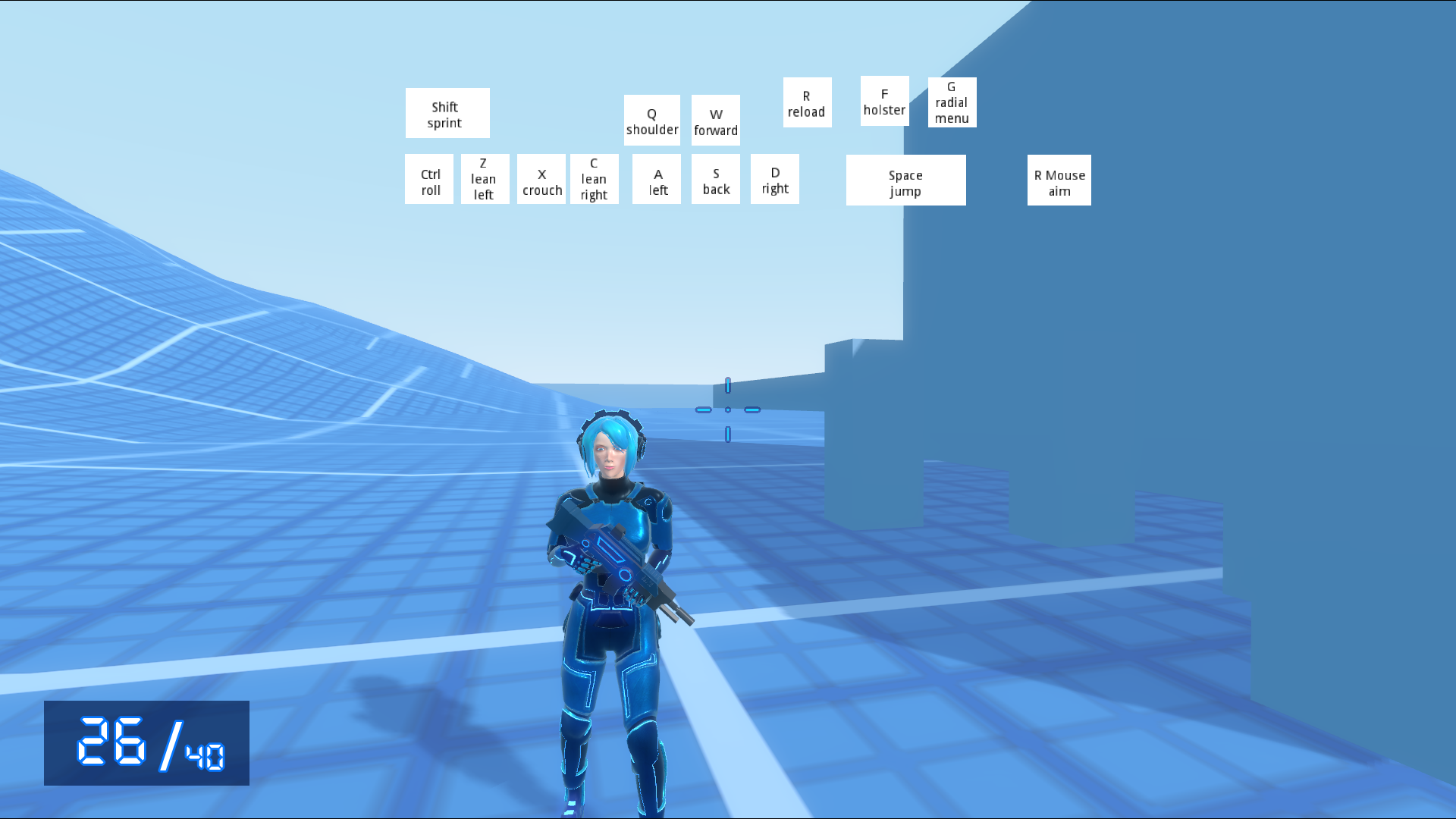Click the A left key box
Viewport: 1456px width, 819px height.
click(x=657, y=179)
